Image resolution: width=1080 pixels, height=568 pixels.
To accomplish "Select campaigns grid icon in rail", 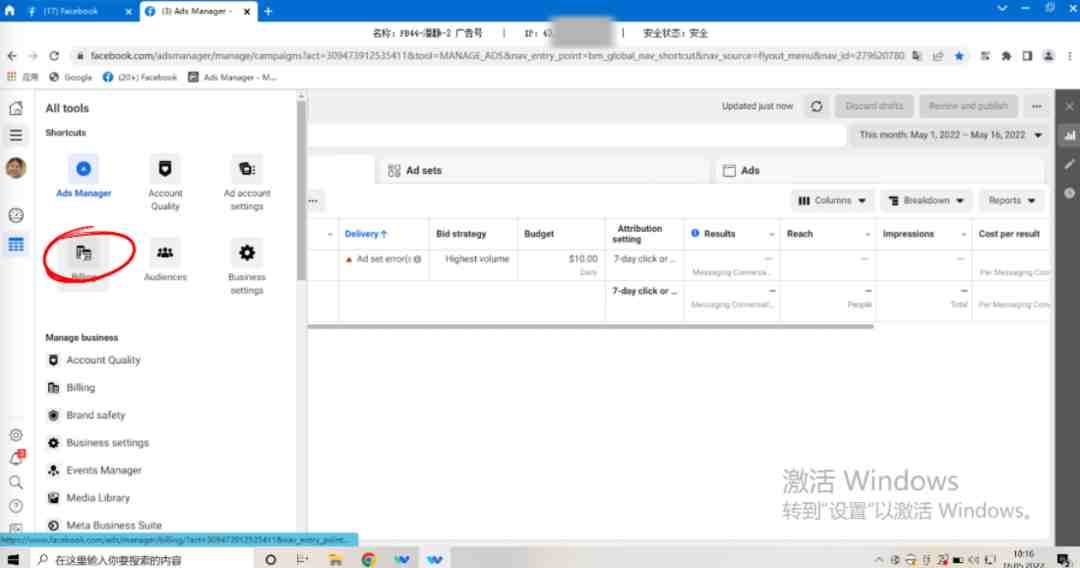I will tap(16, 244).
